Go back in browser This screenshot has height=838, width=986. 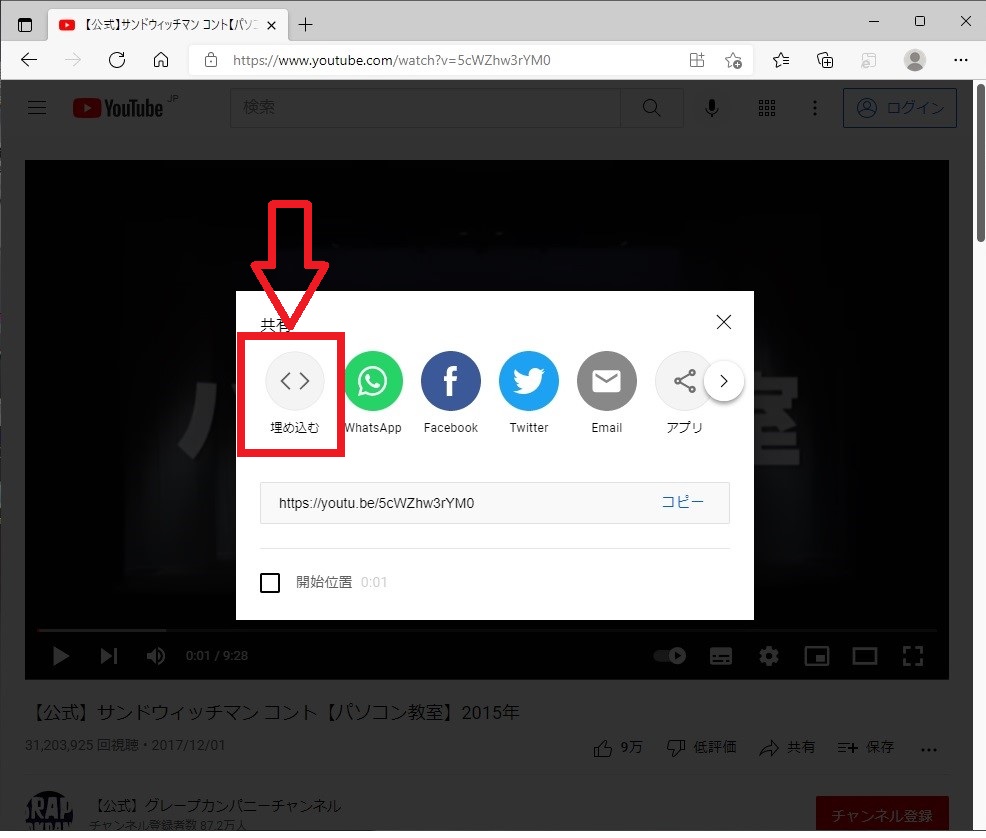tap(29, 60)
